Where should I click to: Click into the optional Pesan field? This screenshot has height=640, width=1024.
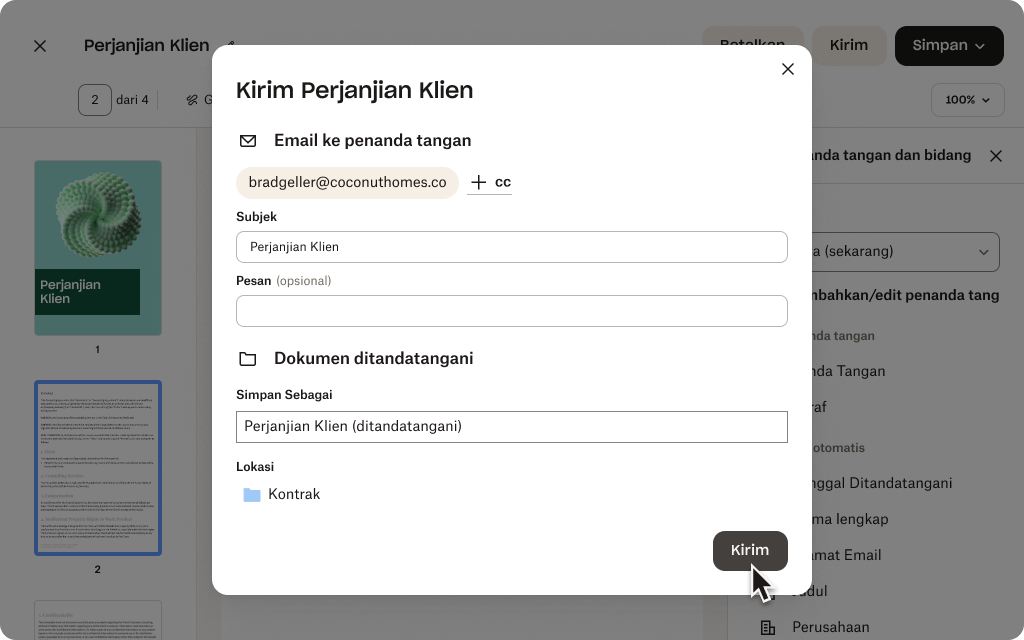click(511, 311)
